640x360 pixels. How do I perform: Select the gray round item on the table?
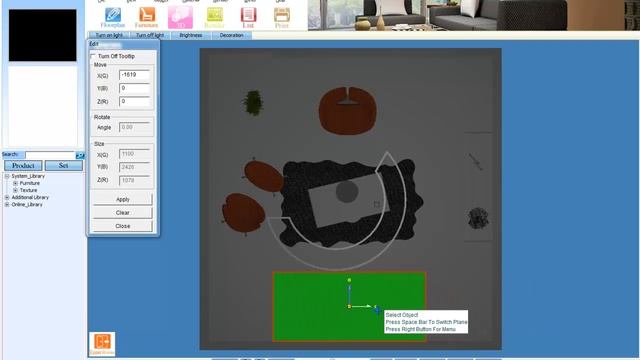[x=347, y=192]
